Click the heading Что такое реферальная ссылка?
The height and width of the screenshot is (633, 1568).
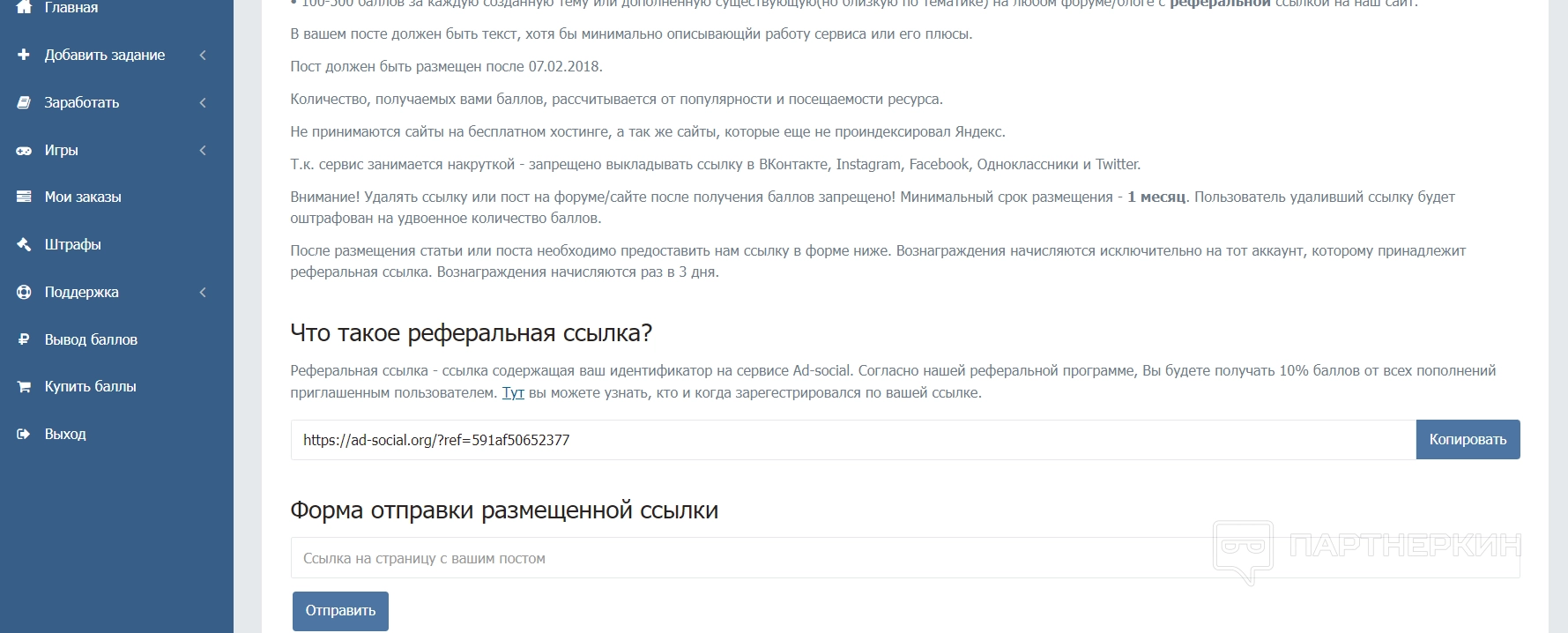pyautogui.click(x=472, y=333)
